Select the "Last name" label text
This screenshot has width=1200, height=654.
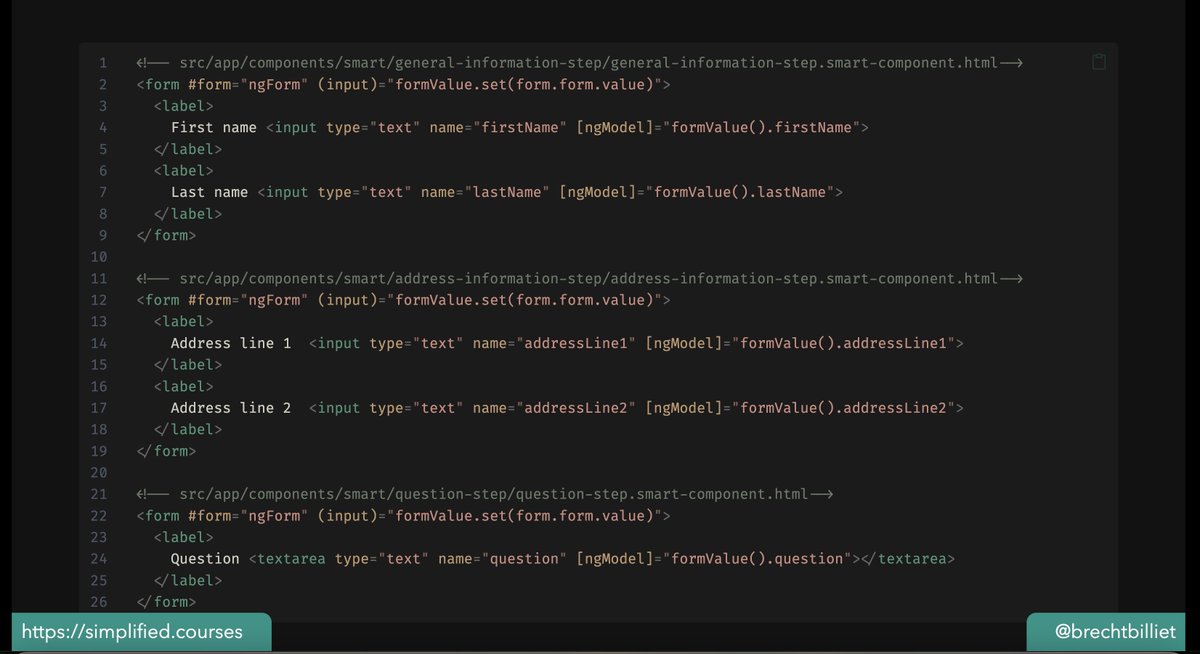[210, 193]
